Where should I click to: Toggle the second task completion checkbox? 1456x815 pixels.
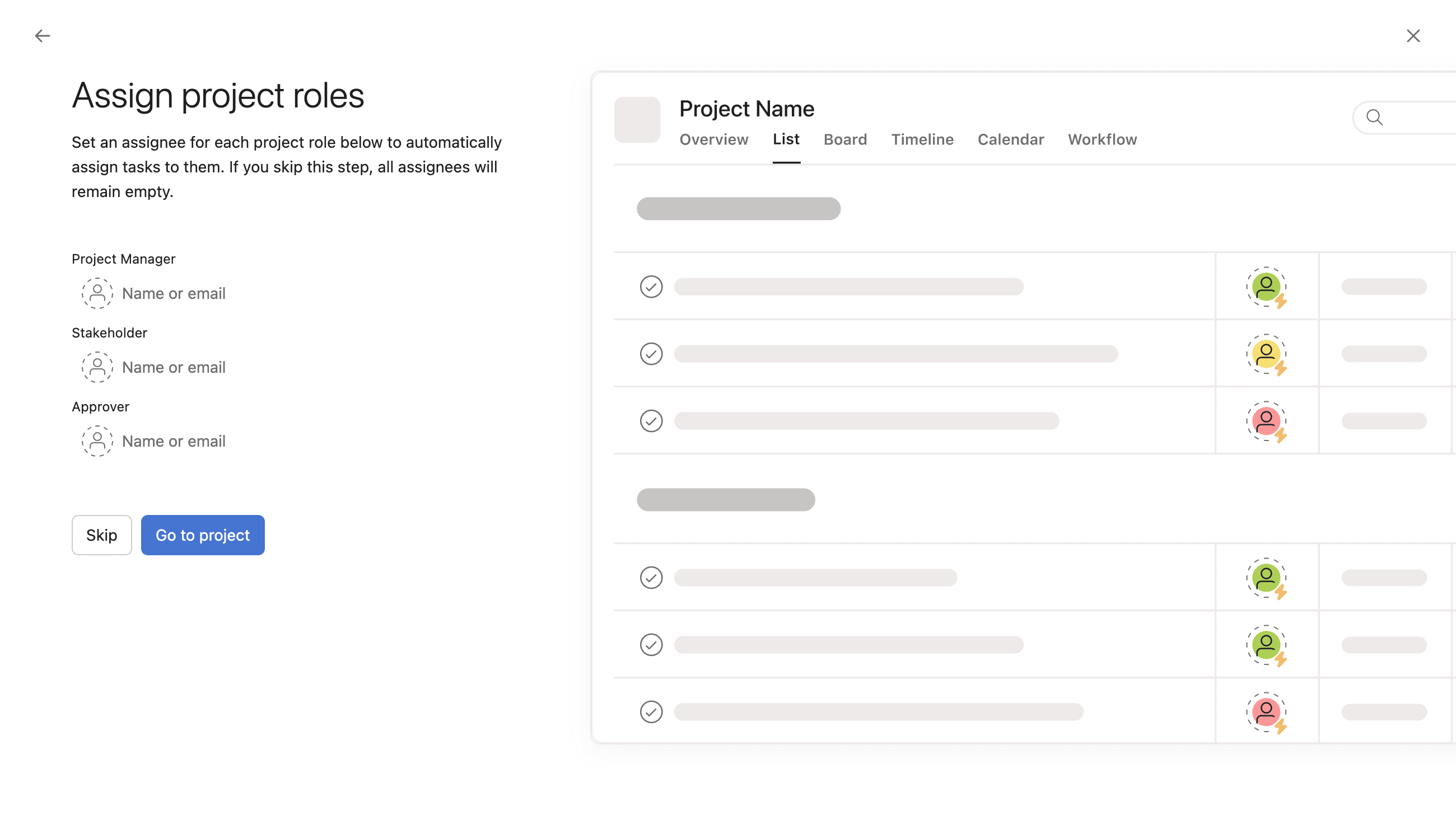click(x=651, y=354)
